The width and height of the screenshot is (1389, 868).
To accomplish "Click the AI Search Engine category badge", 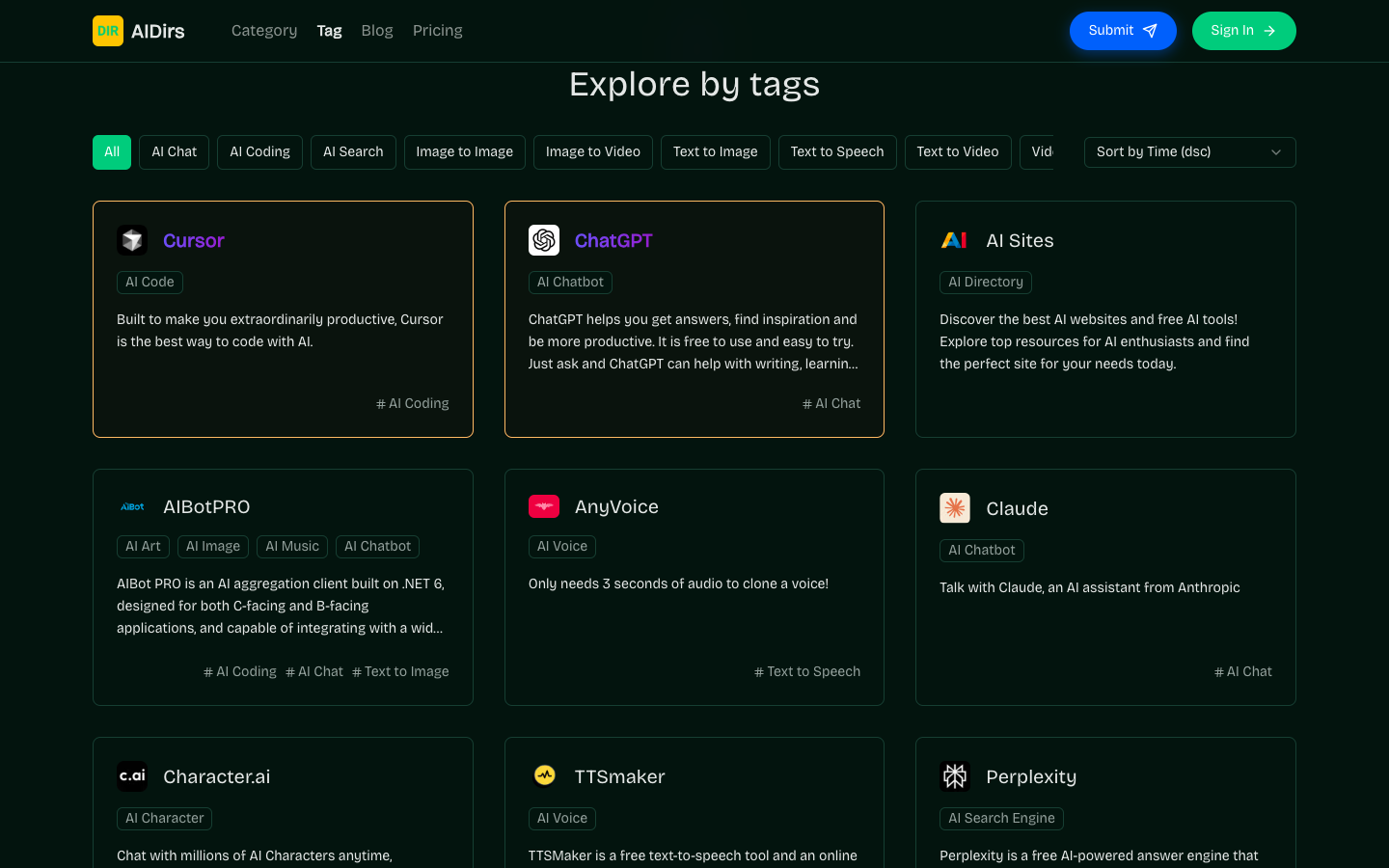I will pyautogui.click(x=1001, y=819).
